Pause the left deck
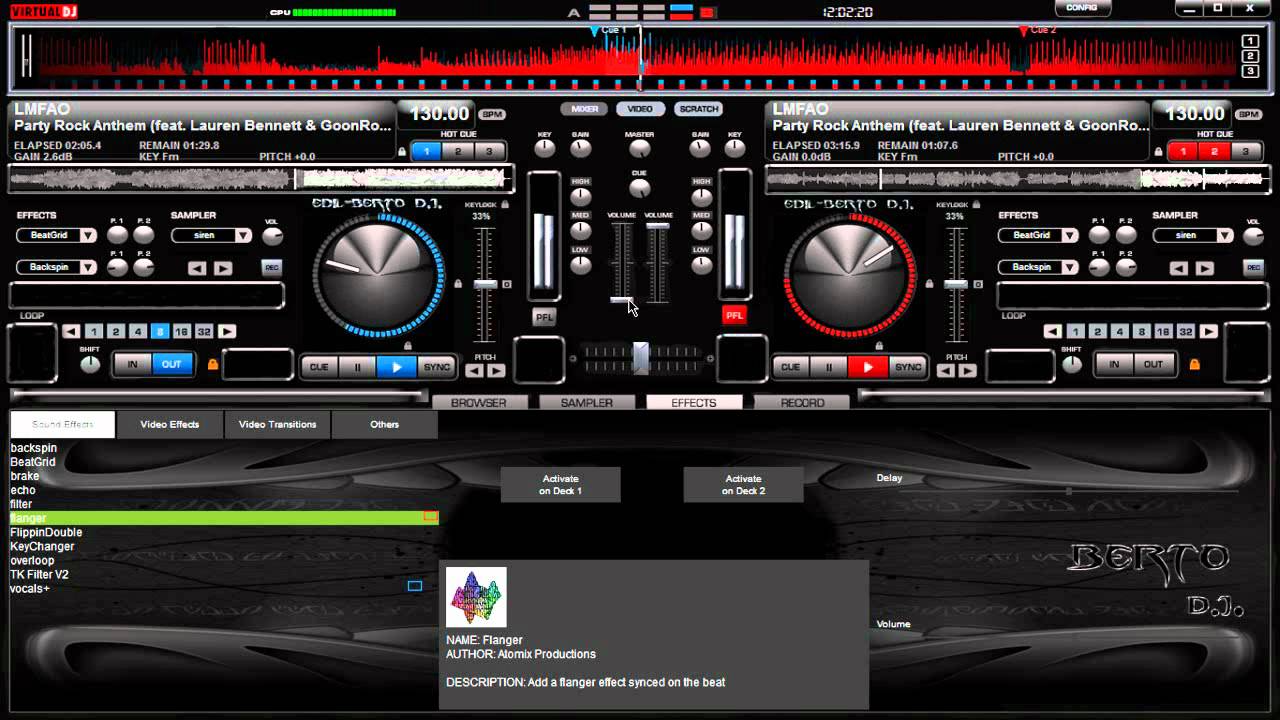This screenshot has height=720, width=1280. 358,367
